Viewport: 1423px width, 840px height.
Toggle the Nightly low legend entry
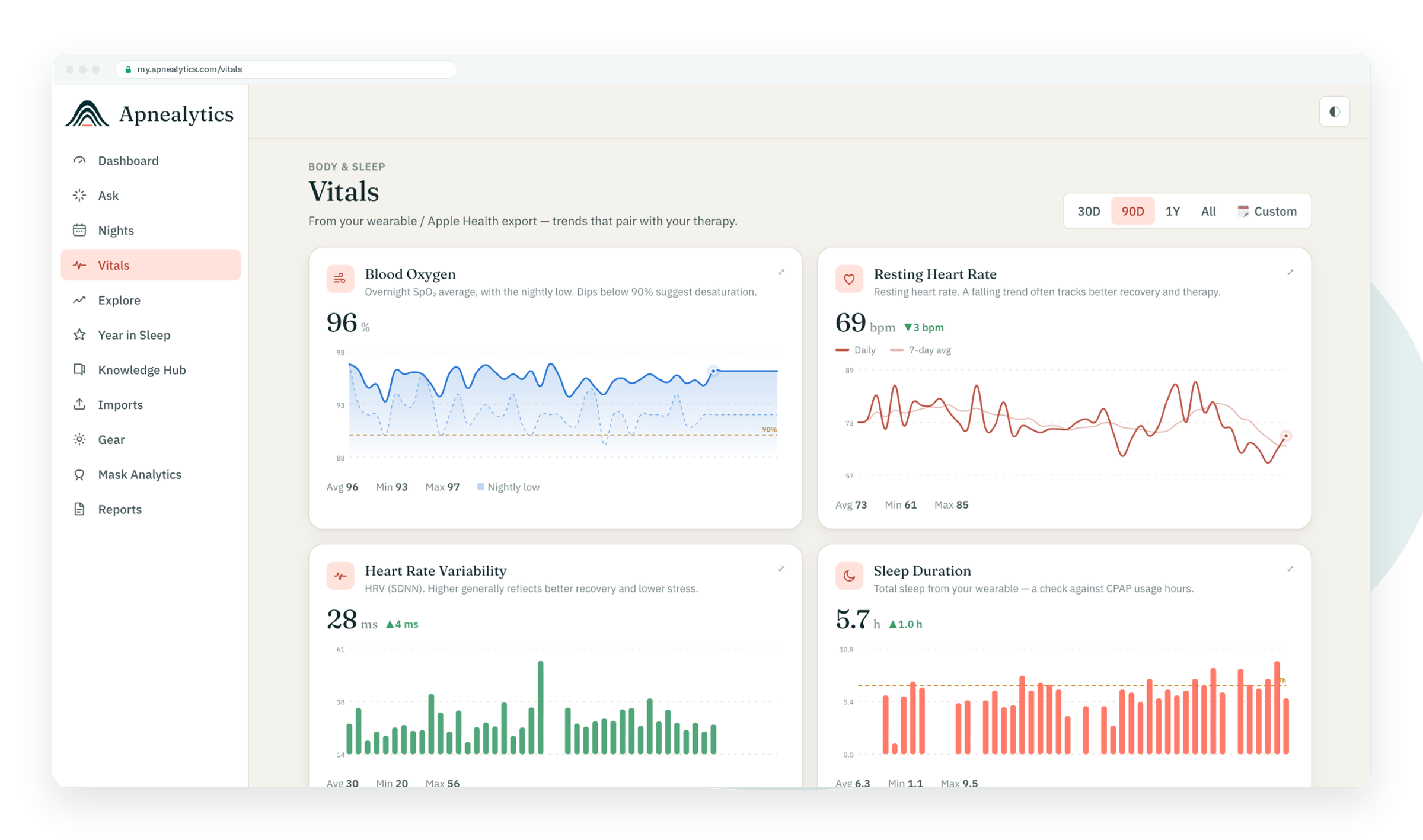click(x=509, y=487)
